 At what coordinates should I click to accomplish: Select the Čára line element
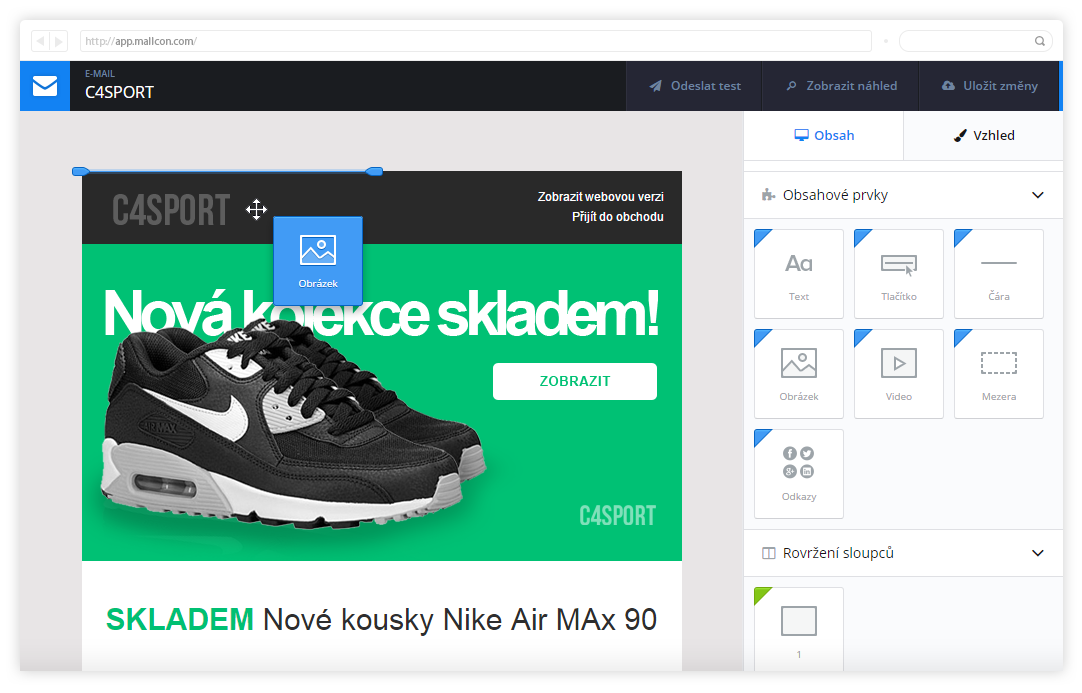[x=999, y=274]
